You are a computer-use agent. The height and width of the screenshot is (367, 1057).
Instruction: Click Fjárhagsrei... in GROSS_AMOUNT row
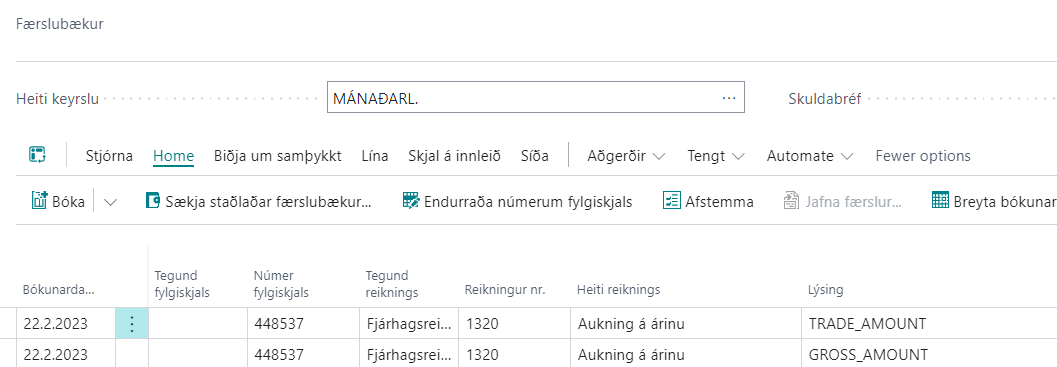click(409, 354)
